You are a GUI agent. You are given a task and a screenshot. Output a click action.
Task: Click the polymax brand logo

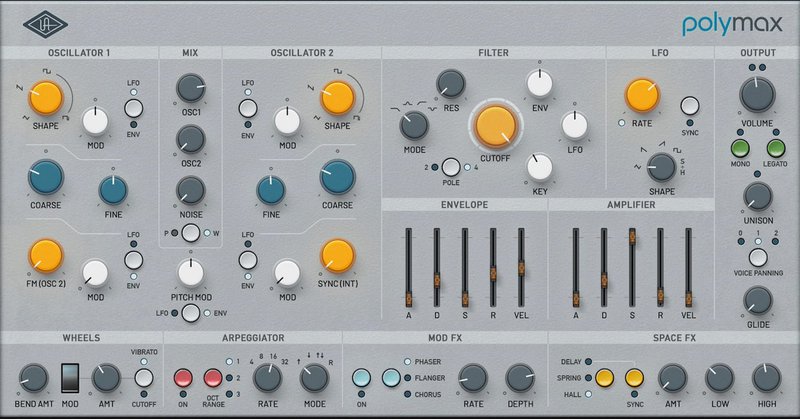[732, 24]
